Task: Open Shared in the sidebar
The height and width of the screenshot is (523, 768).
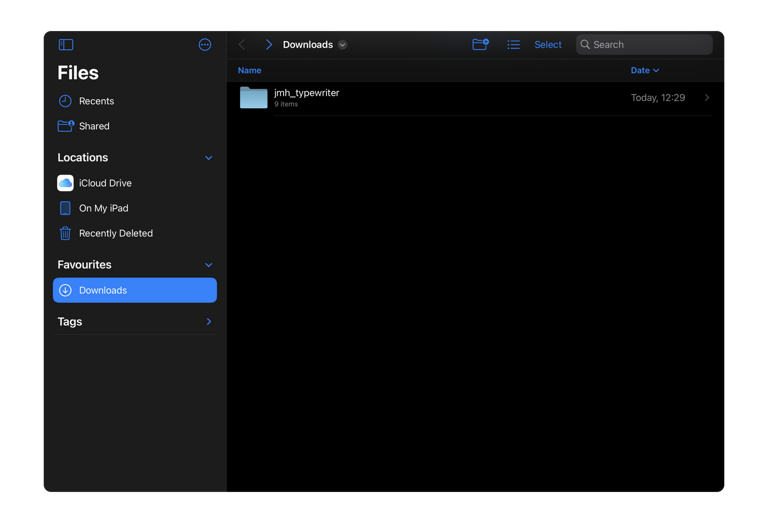Action: coord(135,126)
